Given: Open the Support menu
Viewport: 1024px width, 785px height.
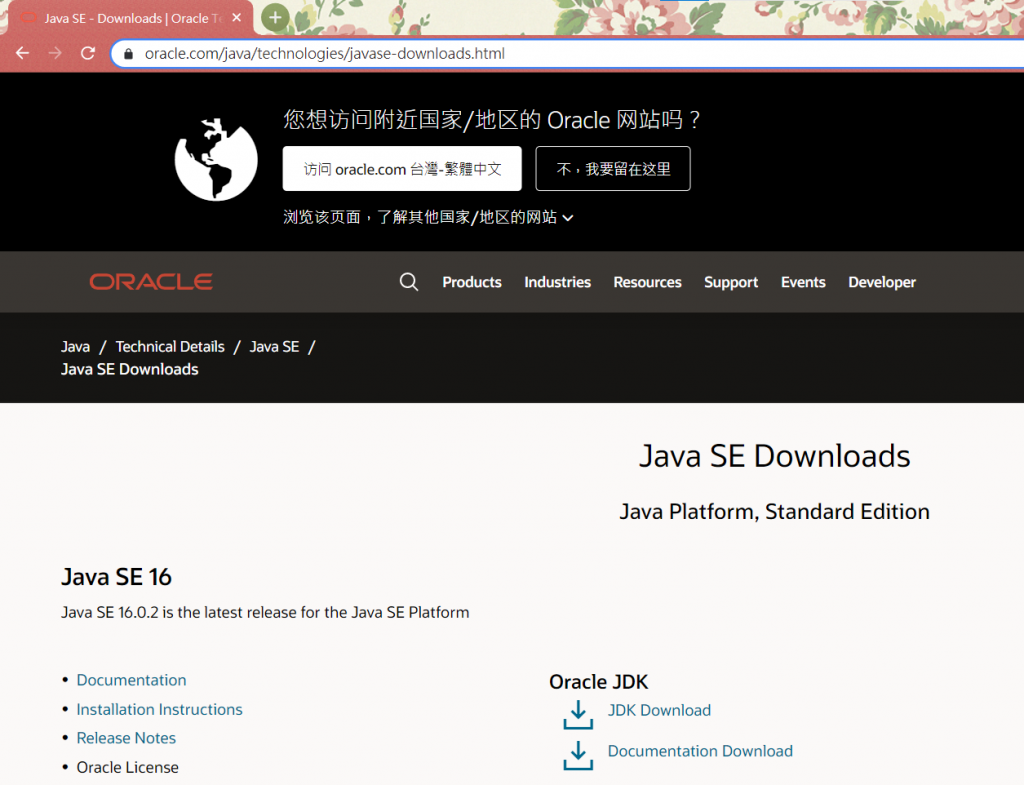Looking at the screenshot, I should point(731,282).
